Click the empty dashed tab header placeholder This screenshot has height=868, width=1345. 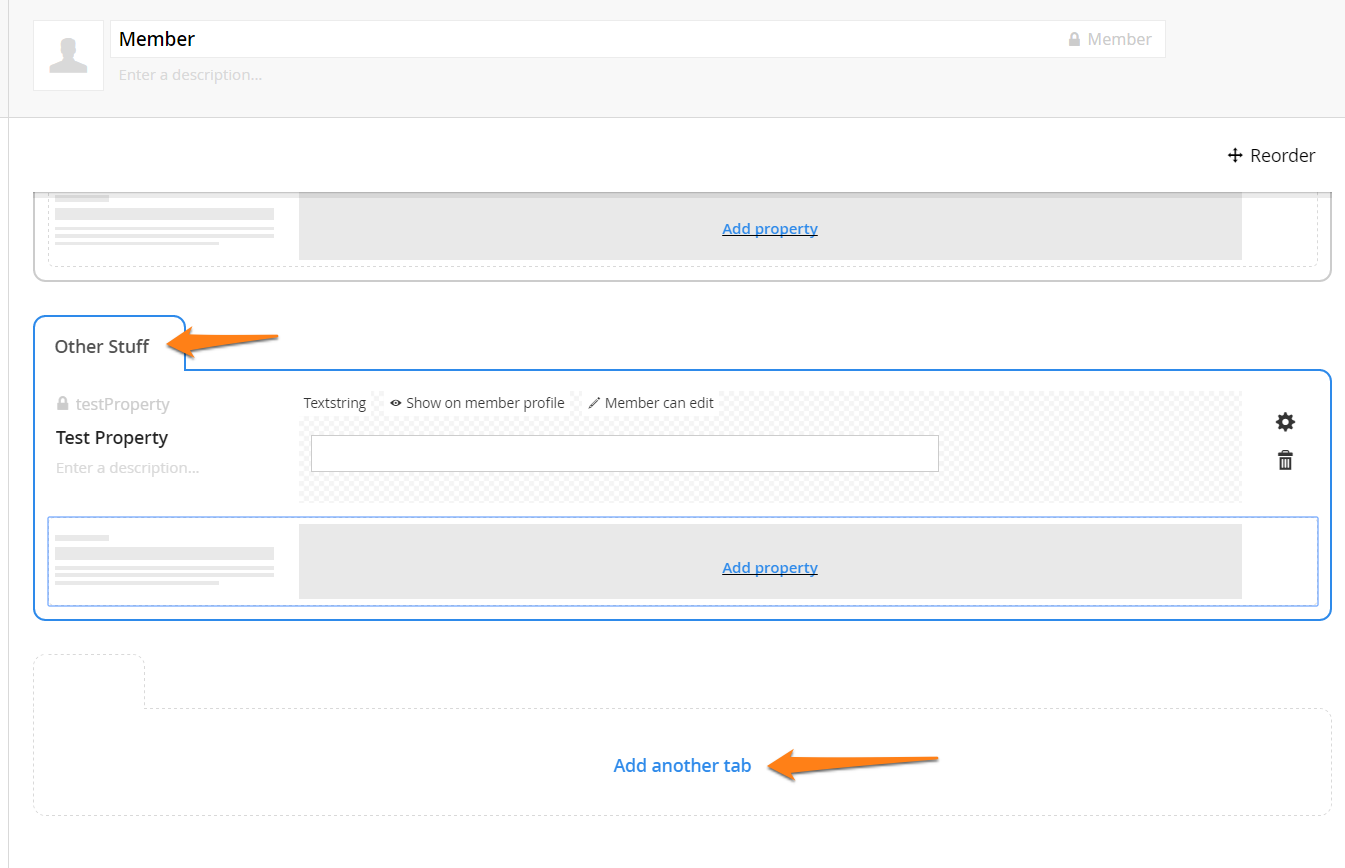(89, 681)
